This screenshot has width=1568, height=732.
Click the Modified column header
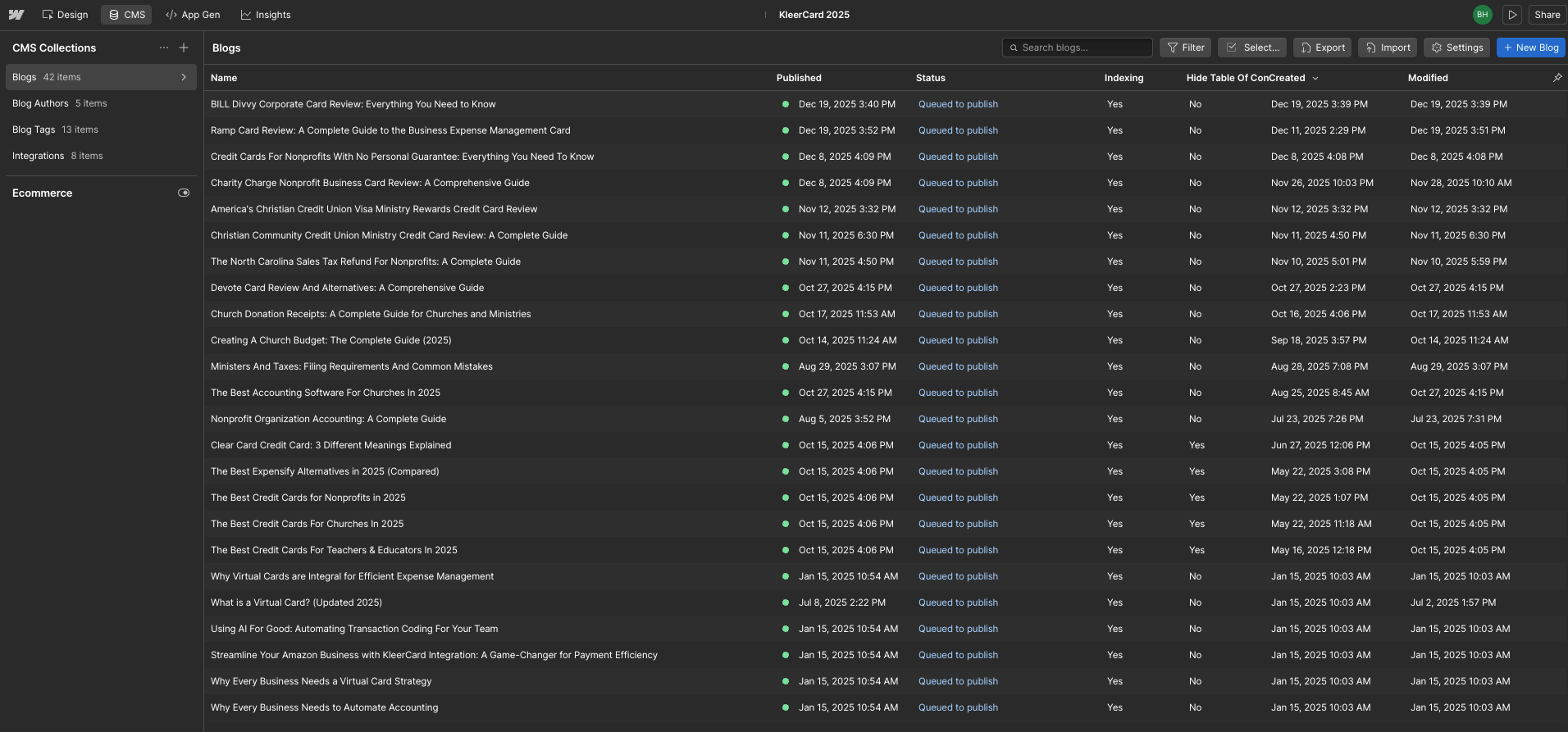[1428, 78]
